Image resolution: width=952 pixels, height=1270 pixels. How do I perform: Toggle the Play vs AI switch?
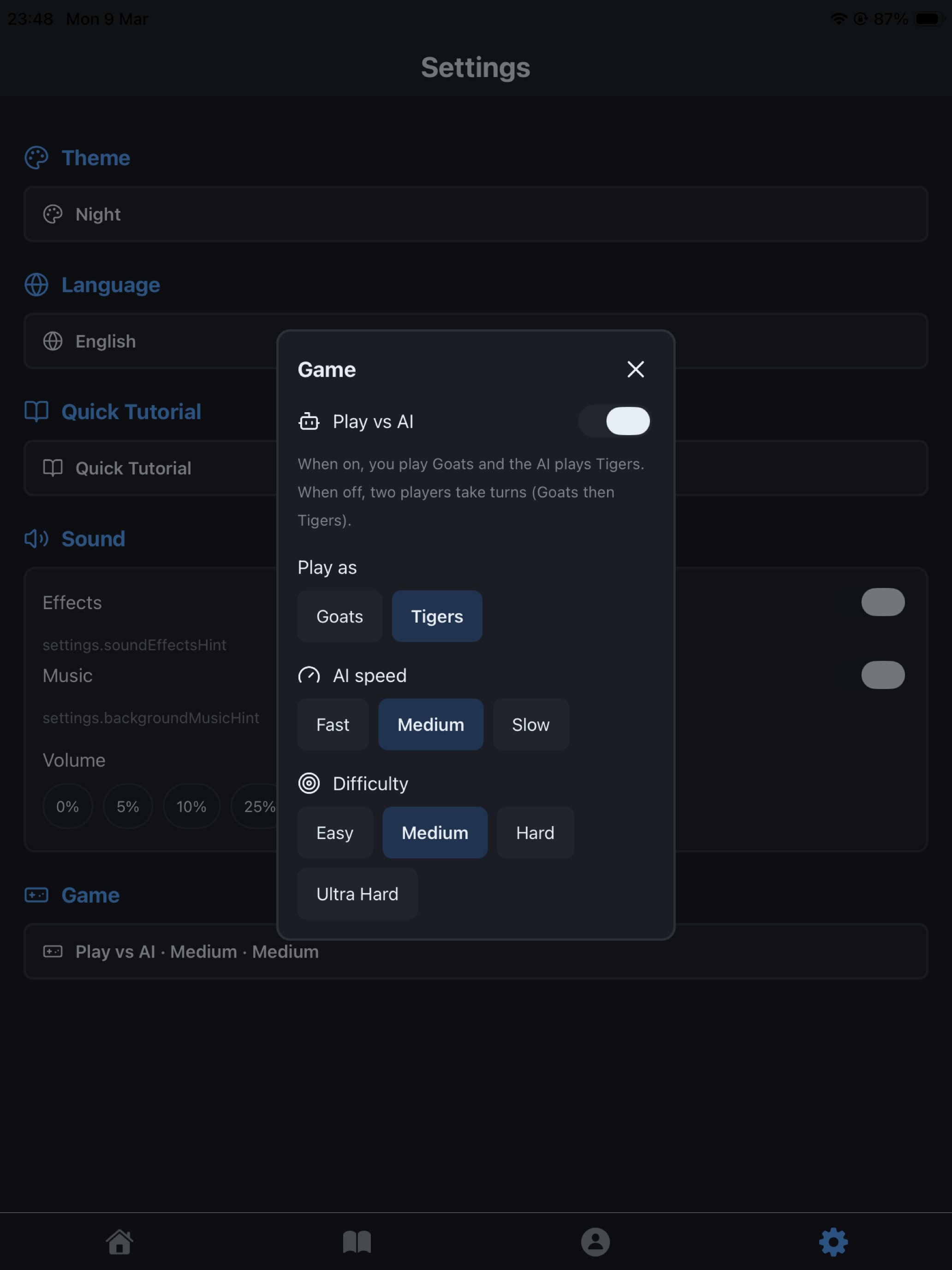[614, 421]
